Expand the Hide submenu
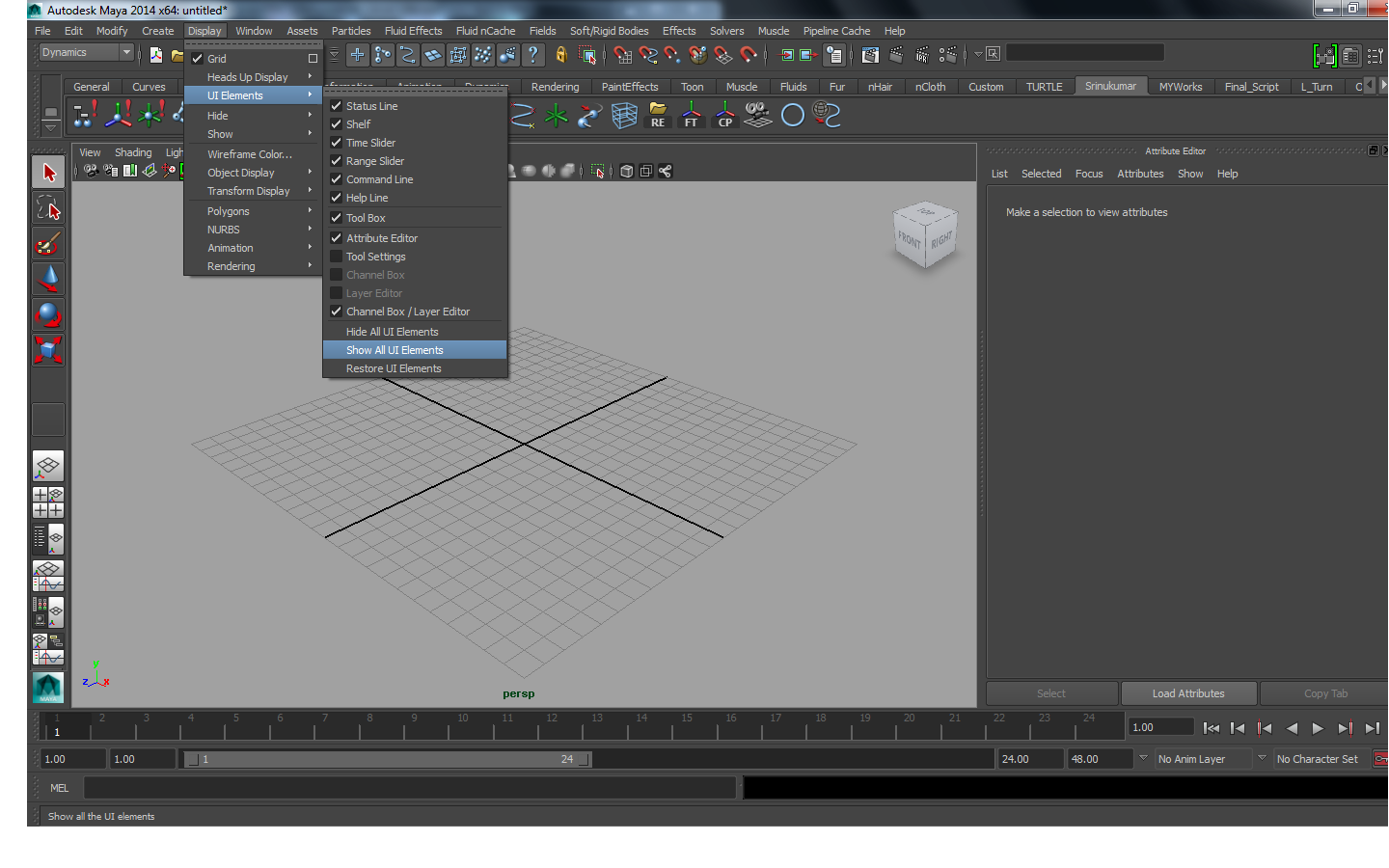 [254, 116]
